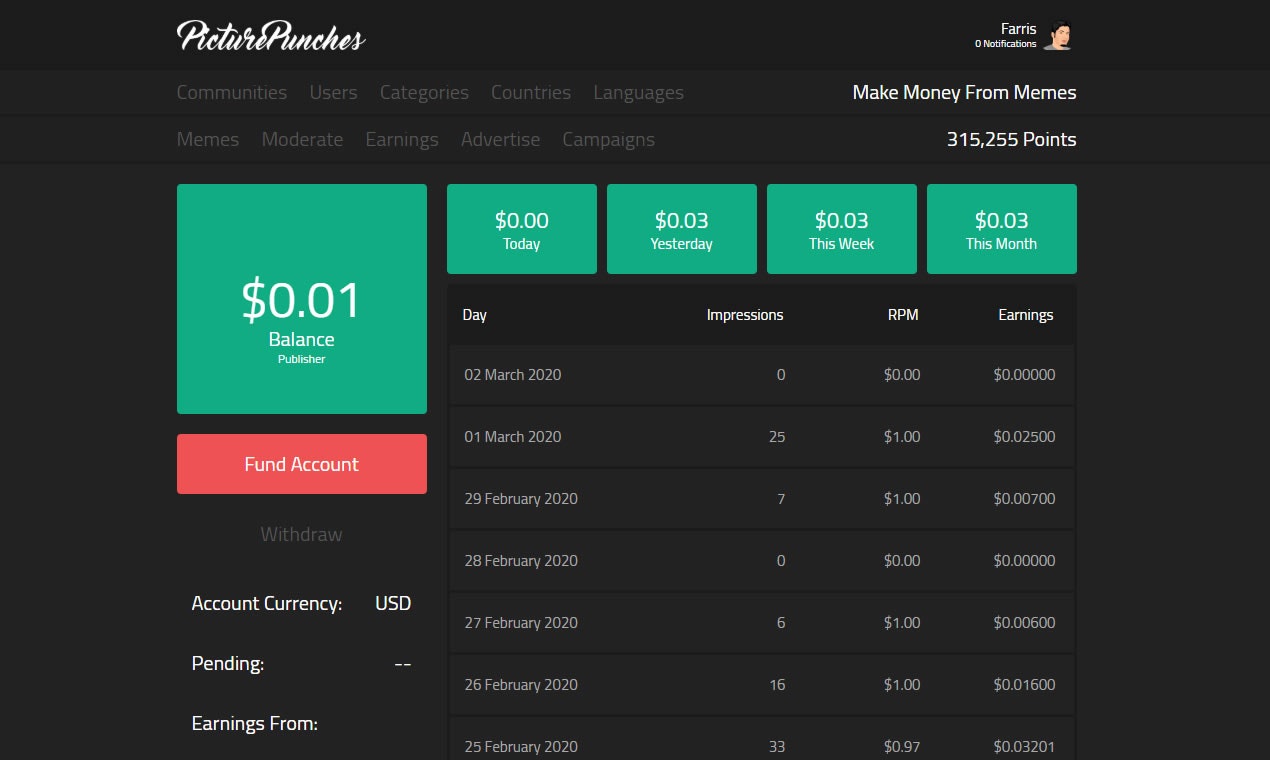Click impressions count 7
Viewport: 1270px width, 760px height.
(781, 499)
